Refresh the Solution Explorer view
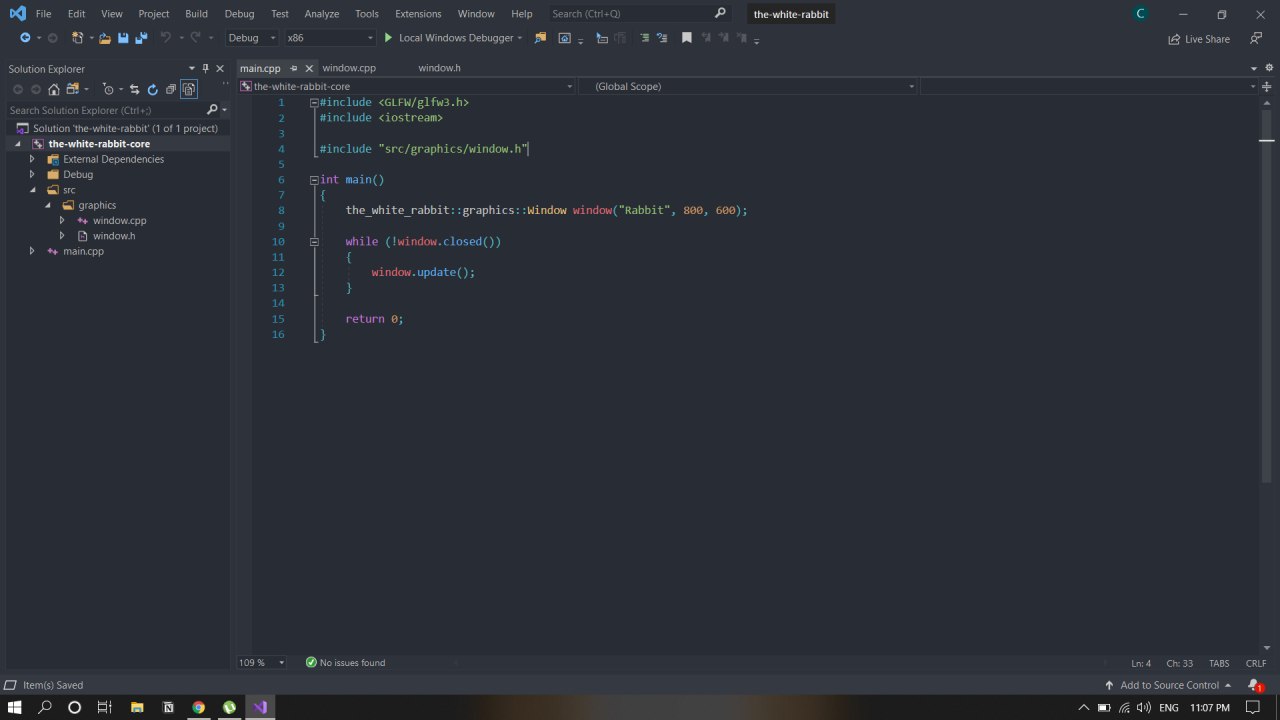Image resolution: width=1280 pixels, height=720 pixels. click(x=153, y=89)
